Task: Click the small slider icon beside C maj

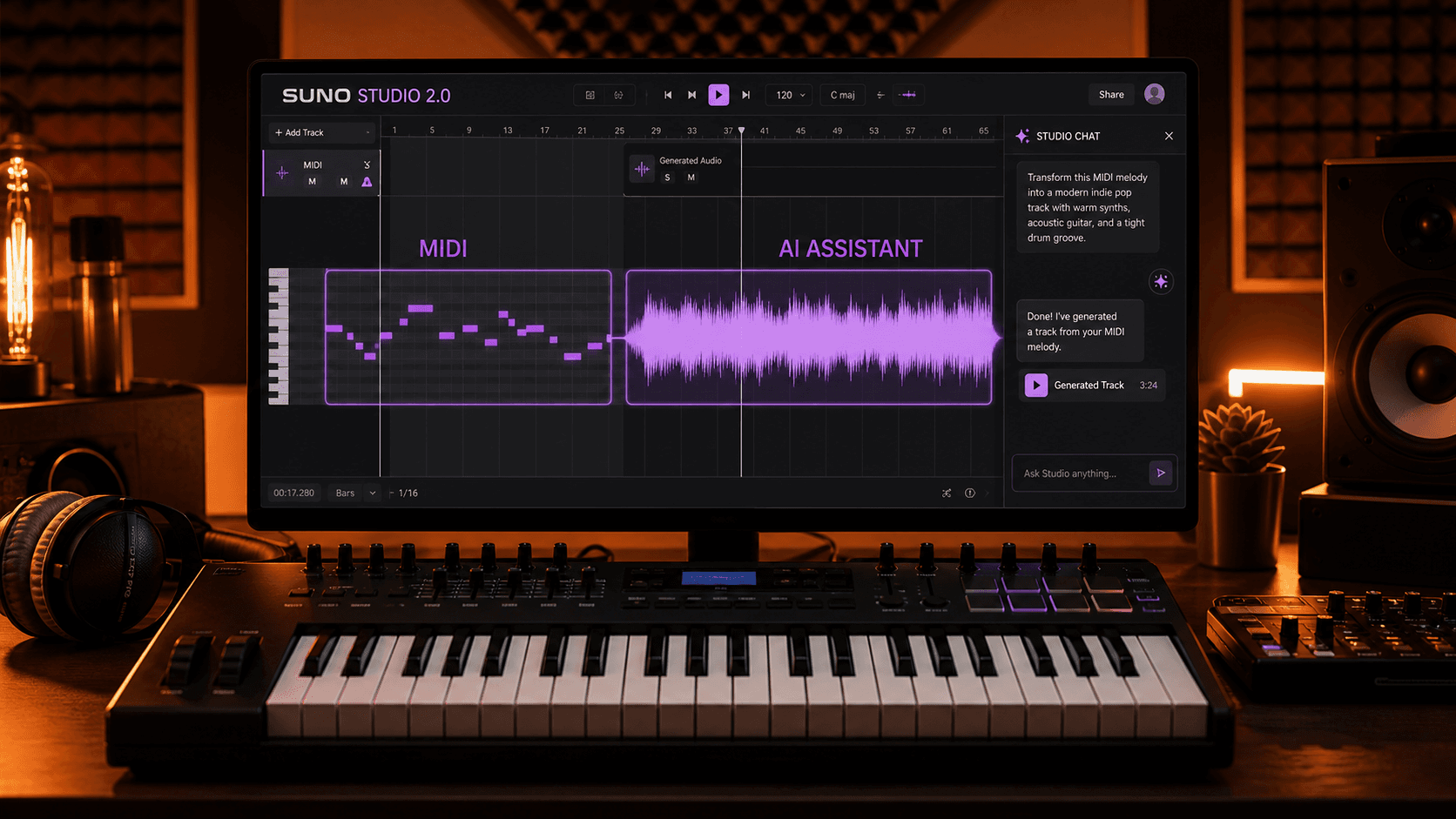Action: coord(880,95)
